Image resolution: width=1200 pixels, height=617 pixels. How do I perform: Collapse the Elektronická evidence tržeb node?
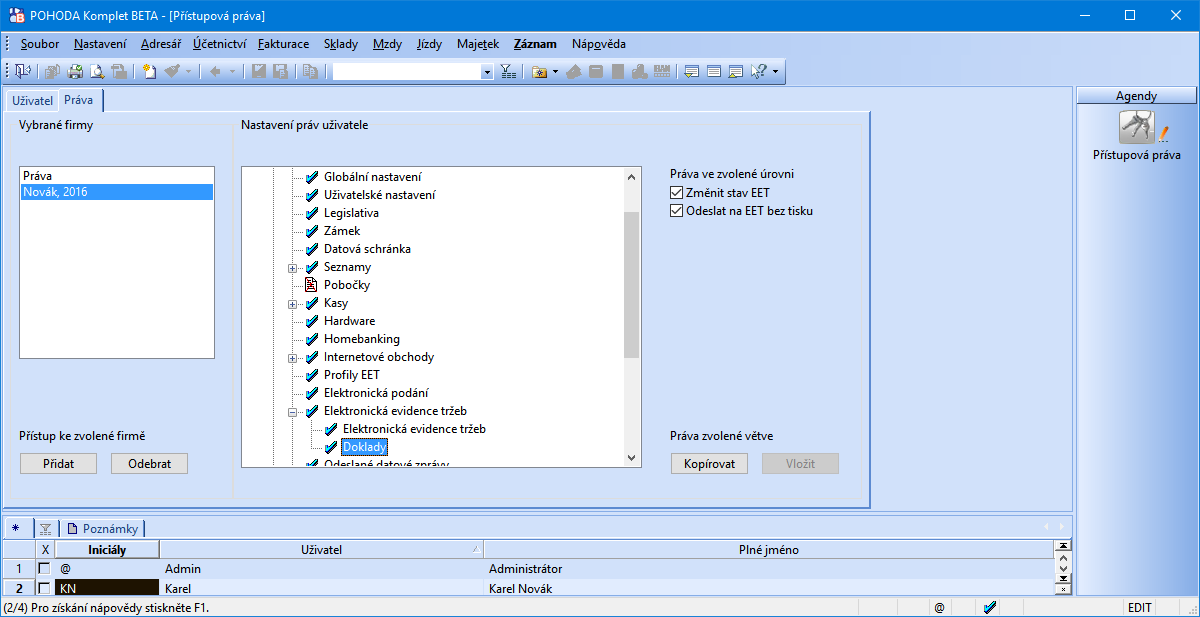pos(293,411)
